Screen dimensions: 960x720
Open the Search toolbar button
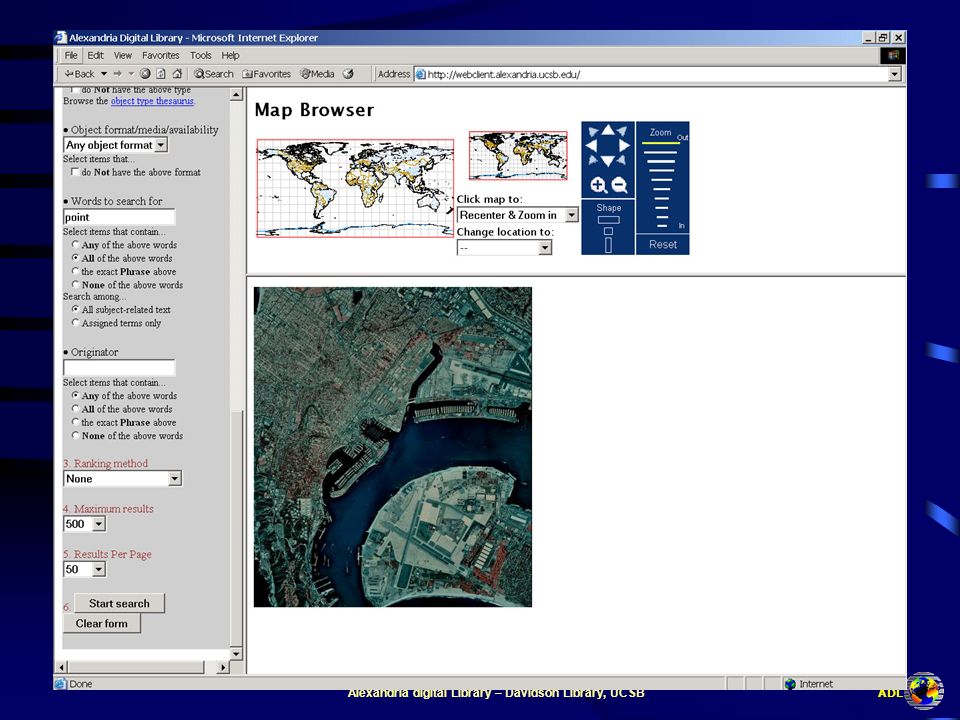214,73
